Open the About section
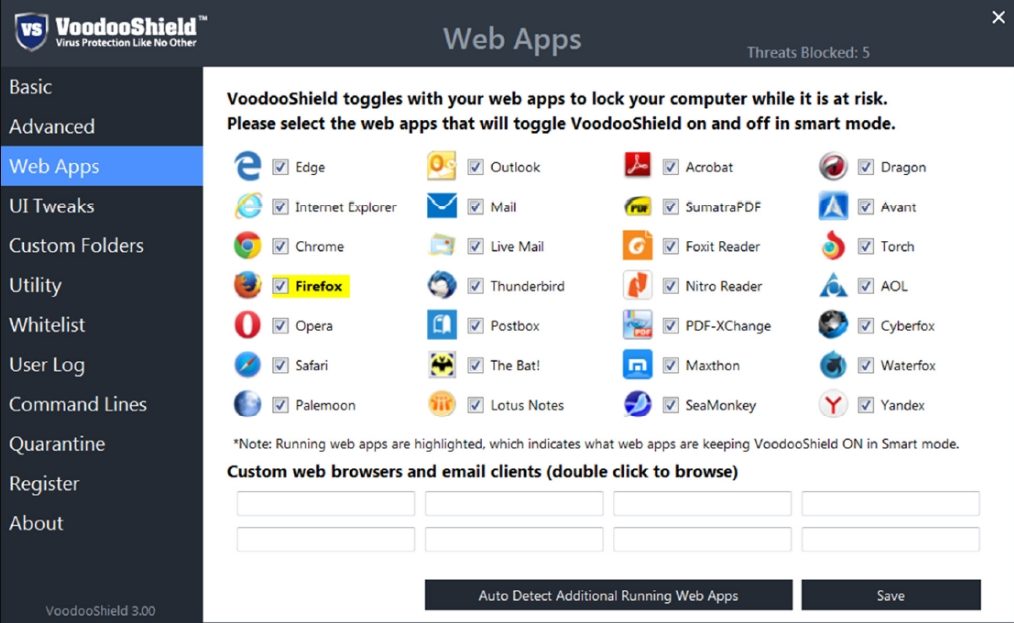The image size is (1014, 623). [102, 523]
